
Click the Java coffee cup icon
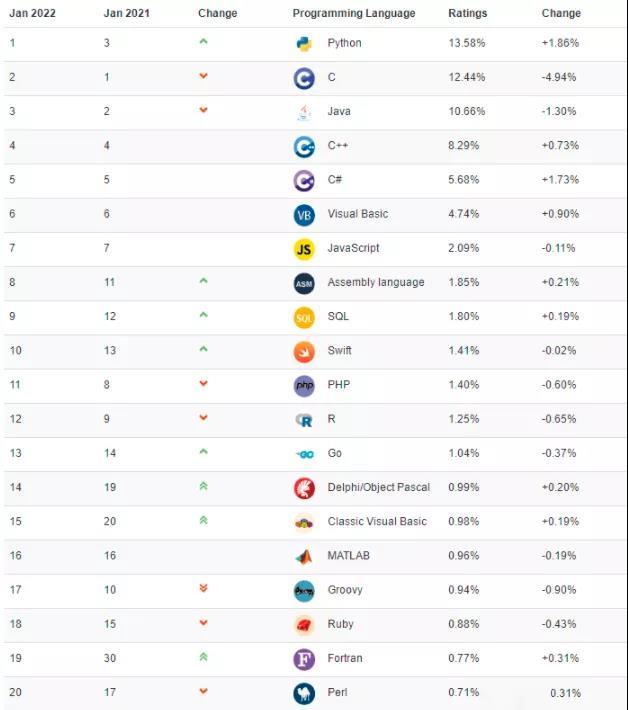point(304,112)
